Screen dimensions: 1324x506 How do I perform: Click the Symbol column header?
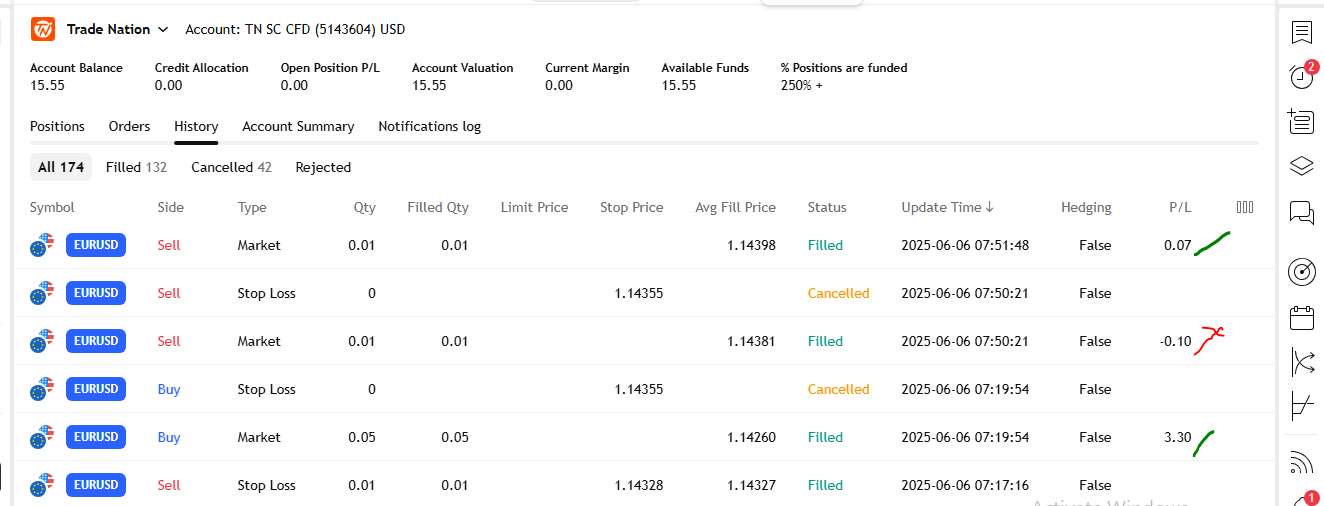(52, 208)
